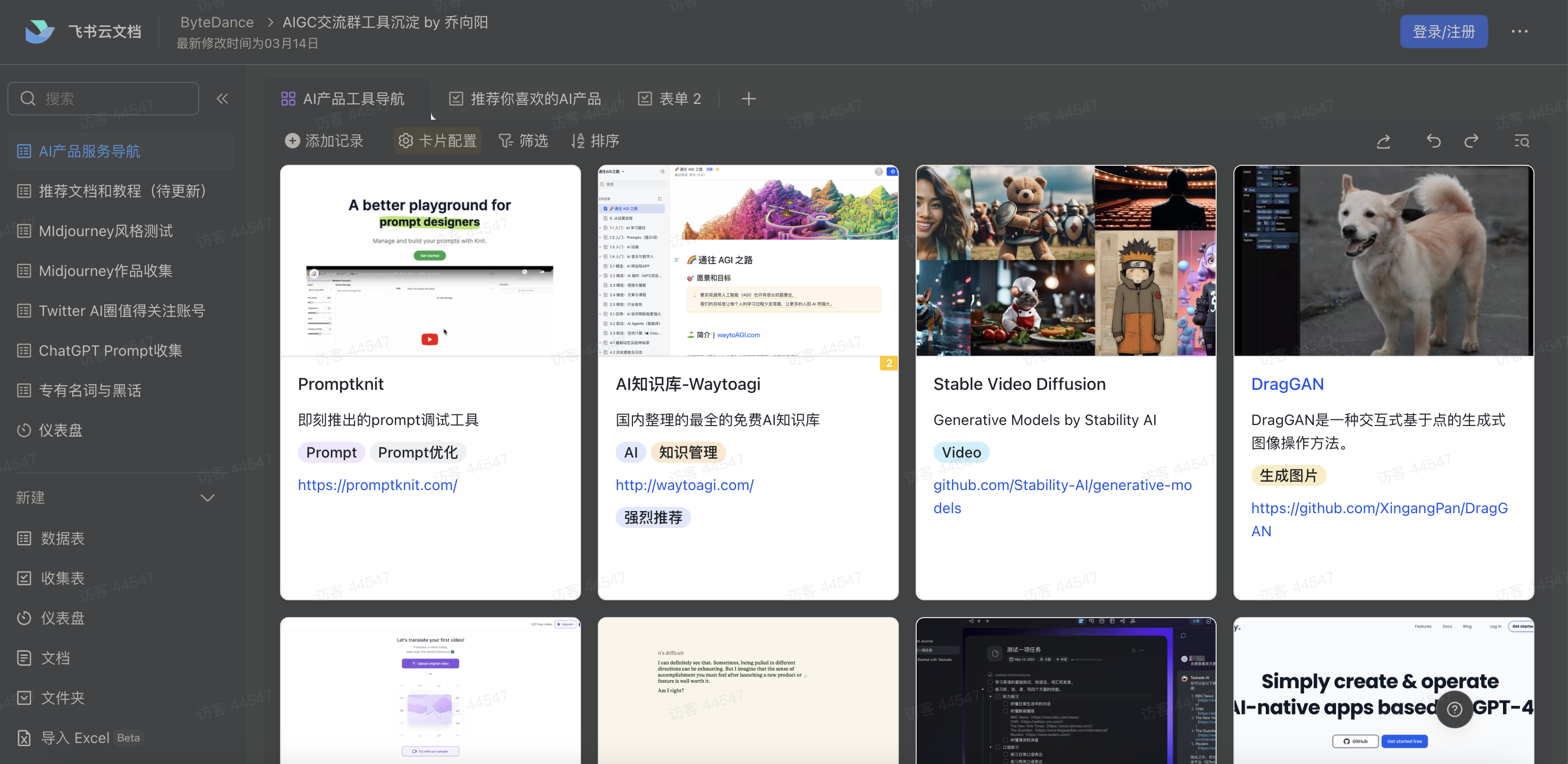
Task: Open the DragGAN dog thumbnail
Action: pos(1383,261)
